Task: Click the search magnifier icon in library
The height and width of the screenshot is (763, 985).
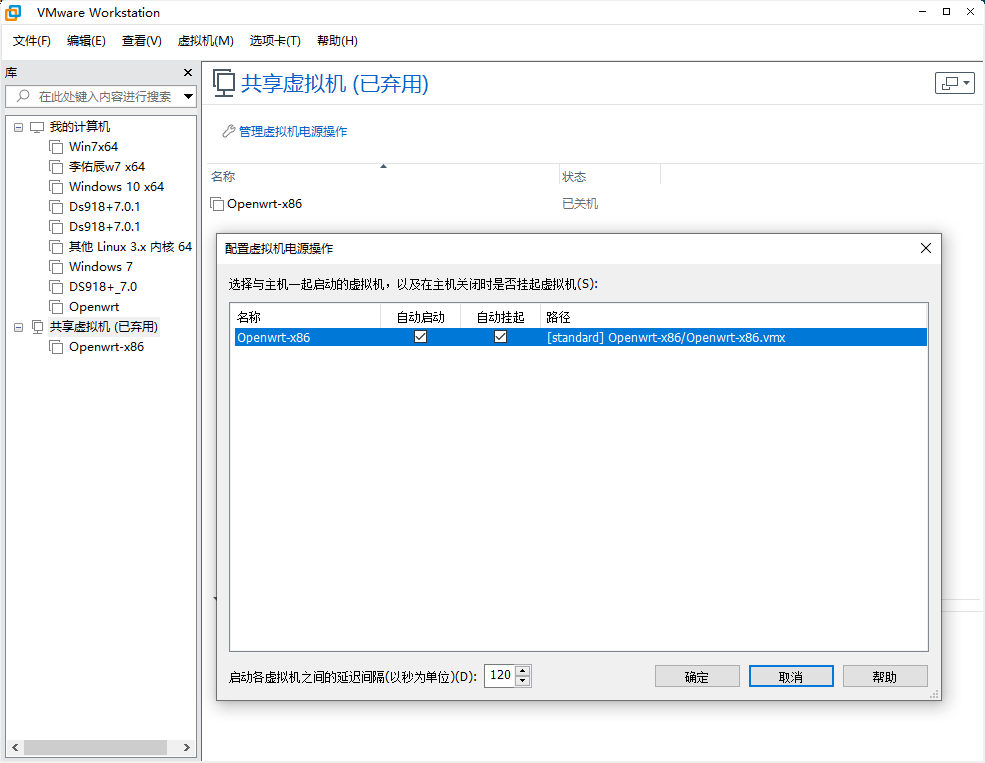Action: pyautogui.click(x=23, y=96)
